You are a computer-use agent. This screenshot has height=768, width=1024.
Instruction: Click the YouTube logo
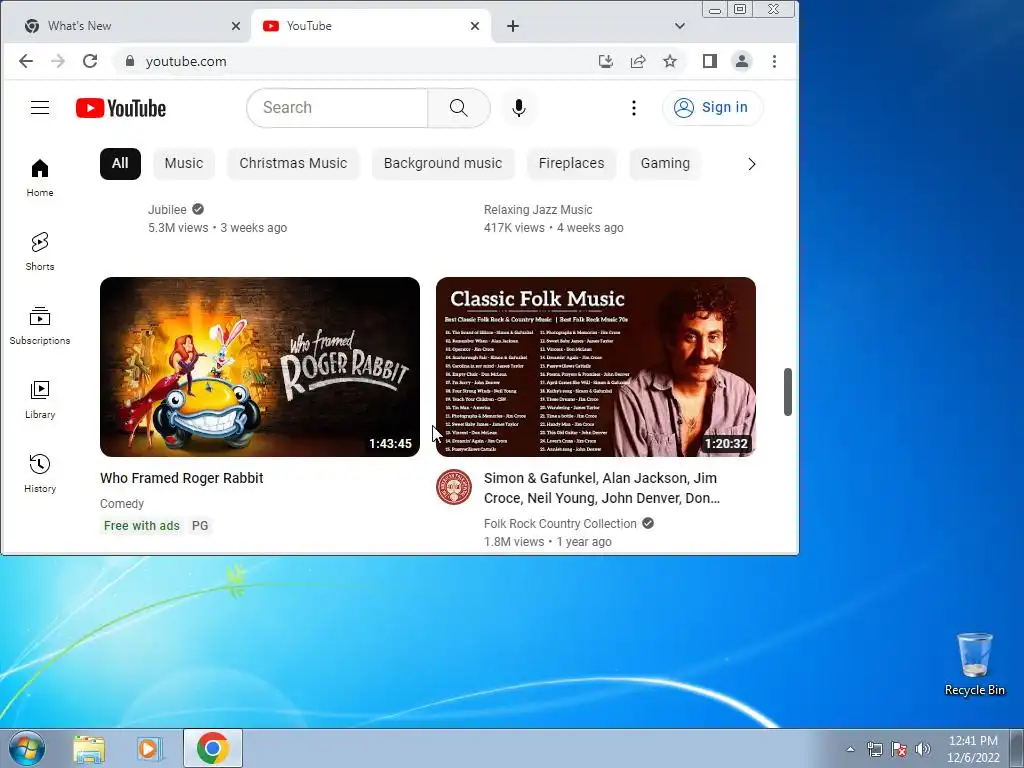121,108
